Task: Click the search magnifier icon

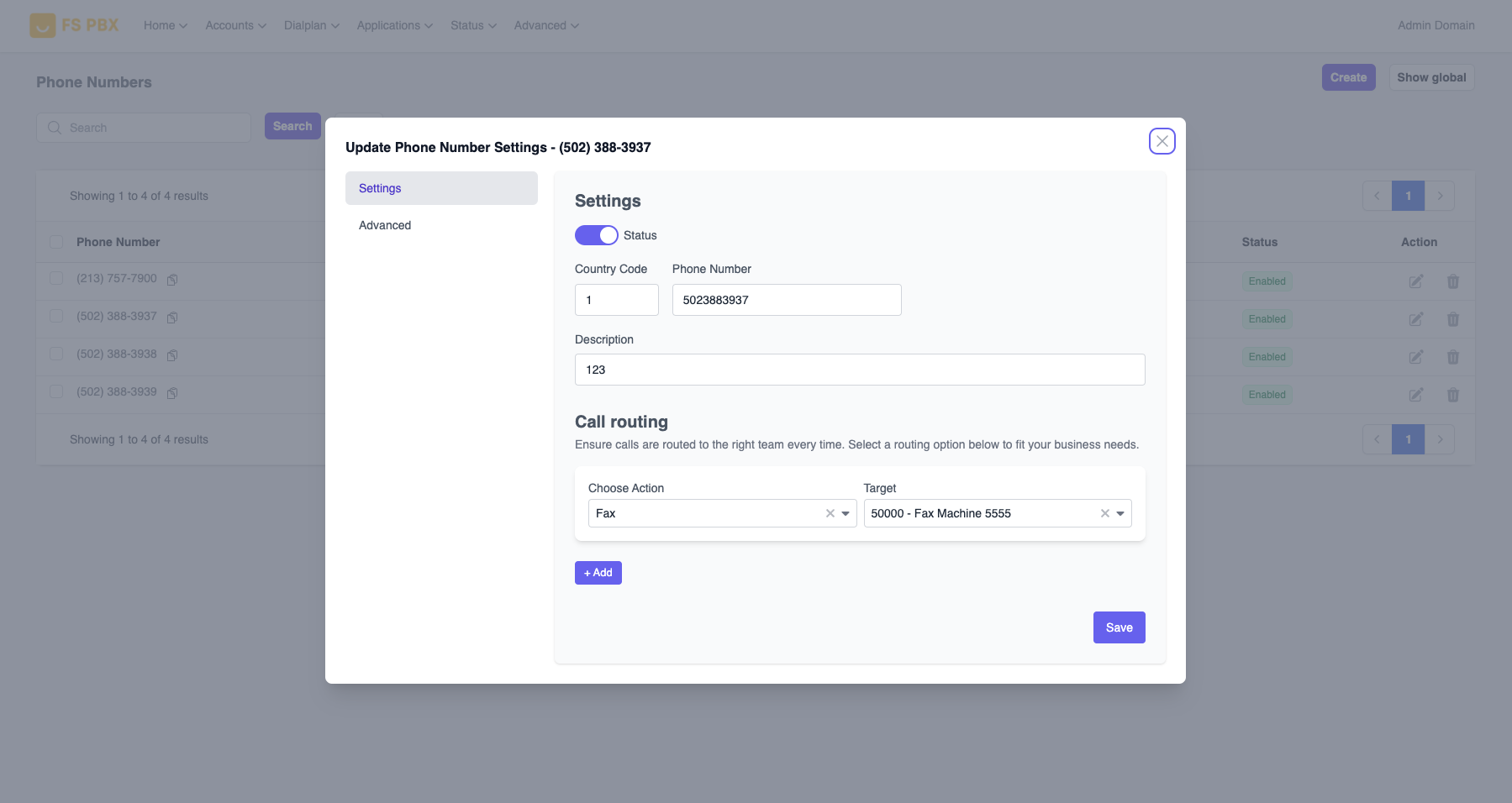Action: coord(55,128)
